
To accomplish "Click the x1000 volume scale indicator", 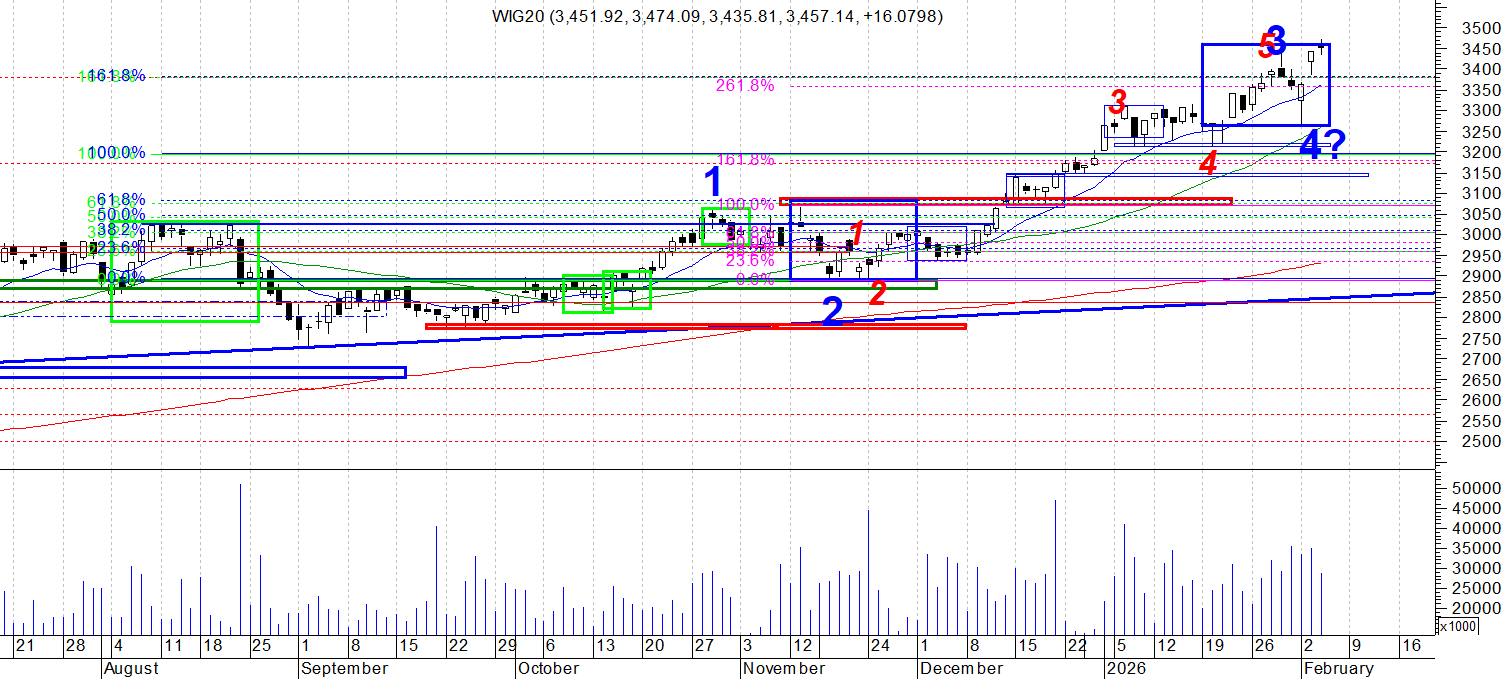I will pyautogui.click(x=1459, y=626).
